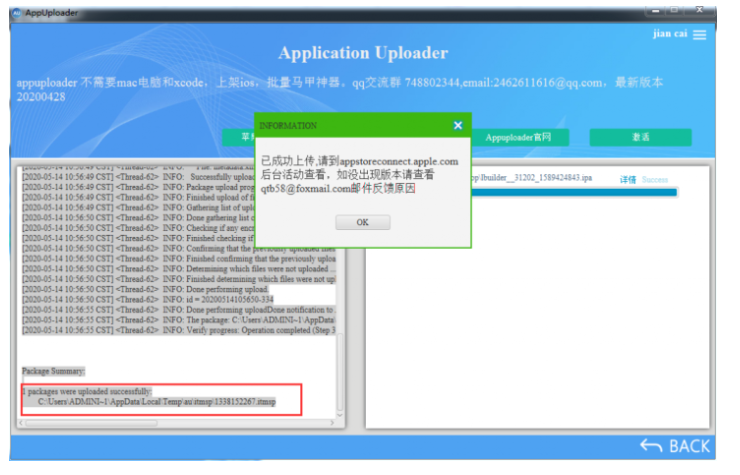Click the log scrollbar right arrow

332,423
